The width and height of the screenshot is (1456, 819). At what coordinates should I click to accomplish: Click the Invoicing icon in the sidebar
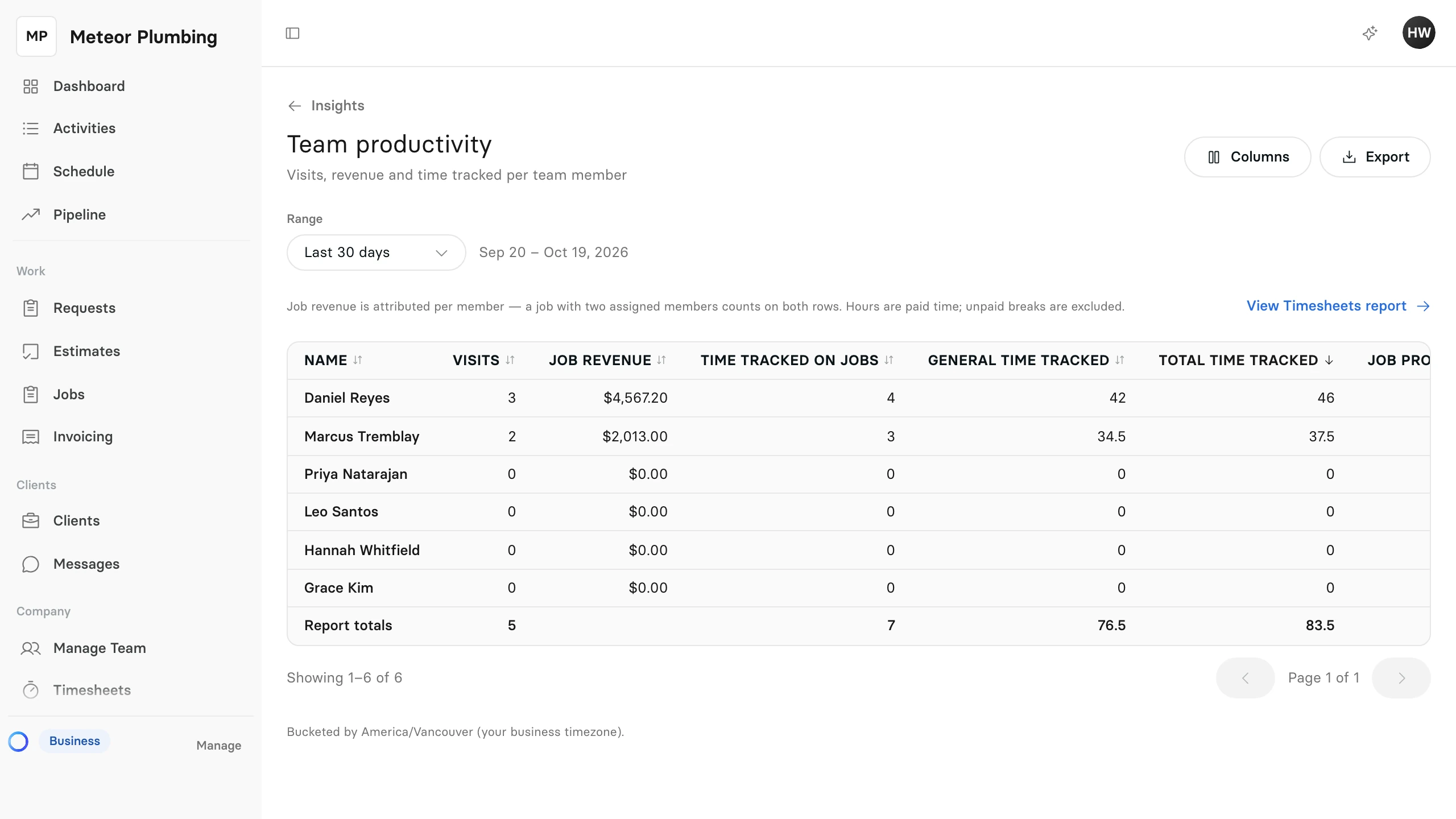[31, 437]
